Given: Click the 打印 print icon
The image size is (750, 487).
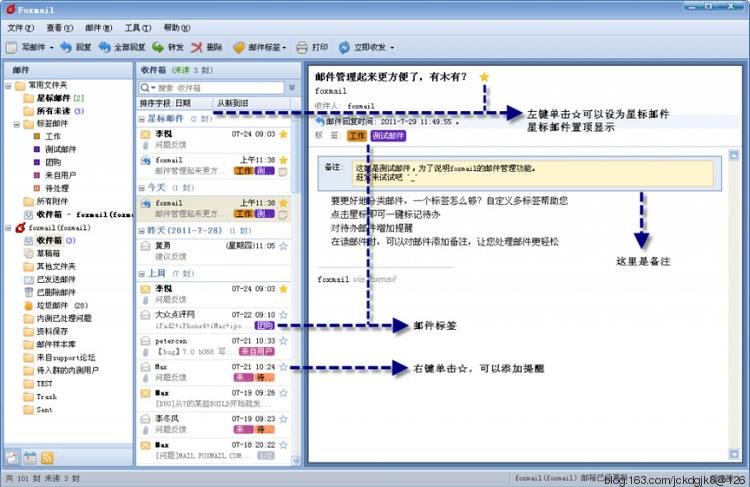Looking at the screenshot, I should click(x=302, y=47).
